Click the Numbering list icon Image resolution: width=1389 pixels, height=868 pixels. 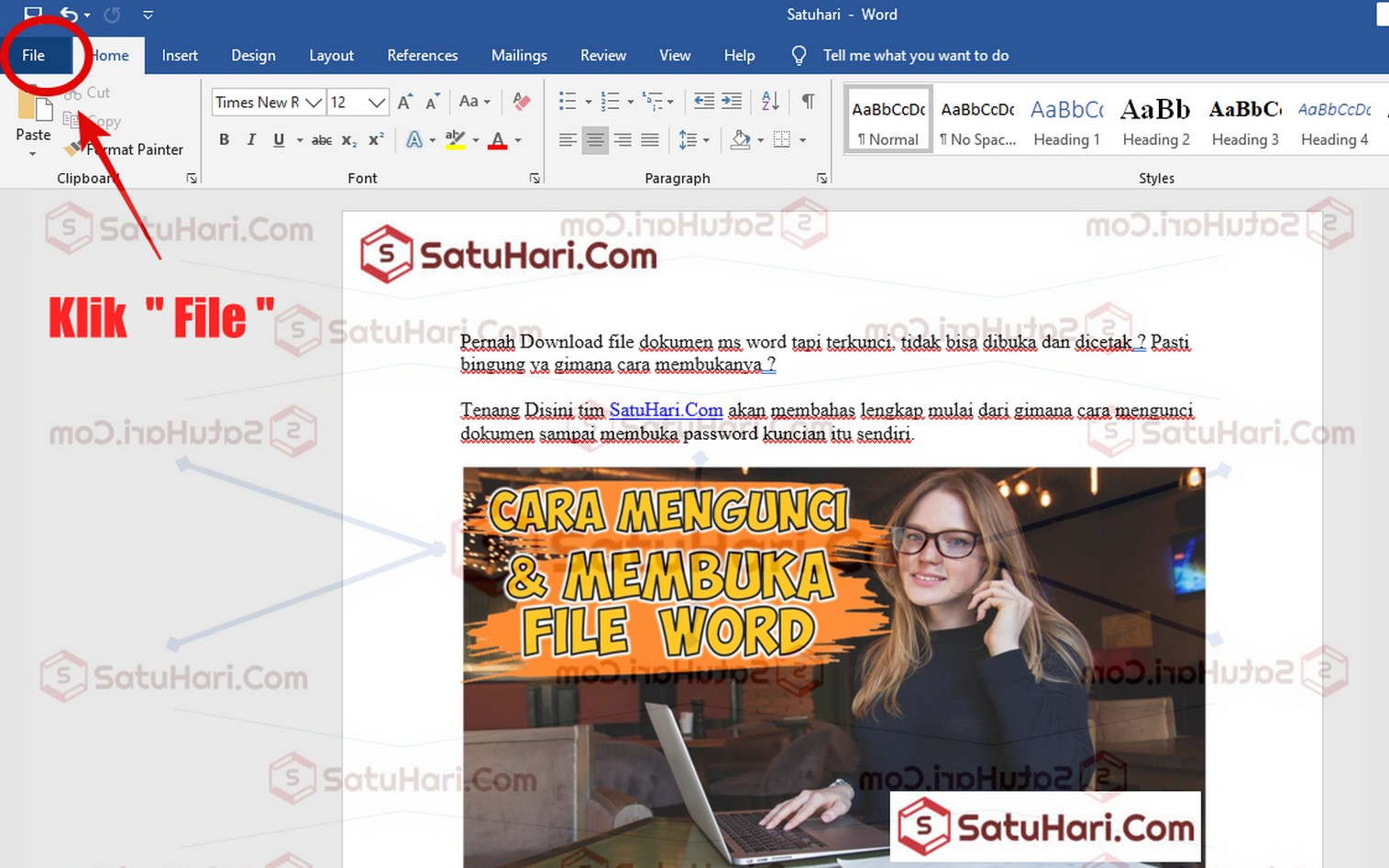click(610, 101)
